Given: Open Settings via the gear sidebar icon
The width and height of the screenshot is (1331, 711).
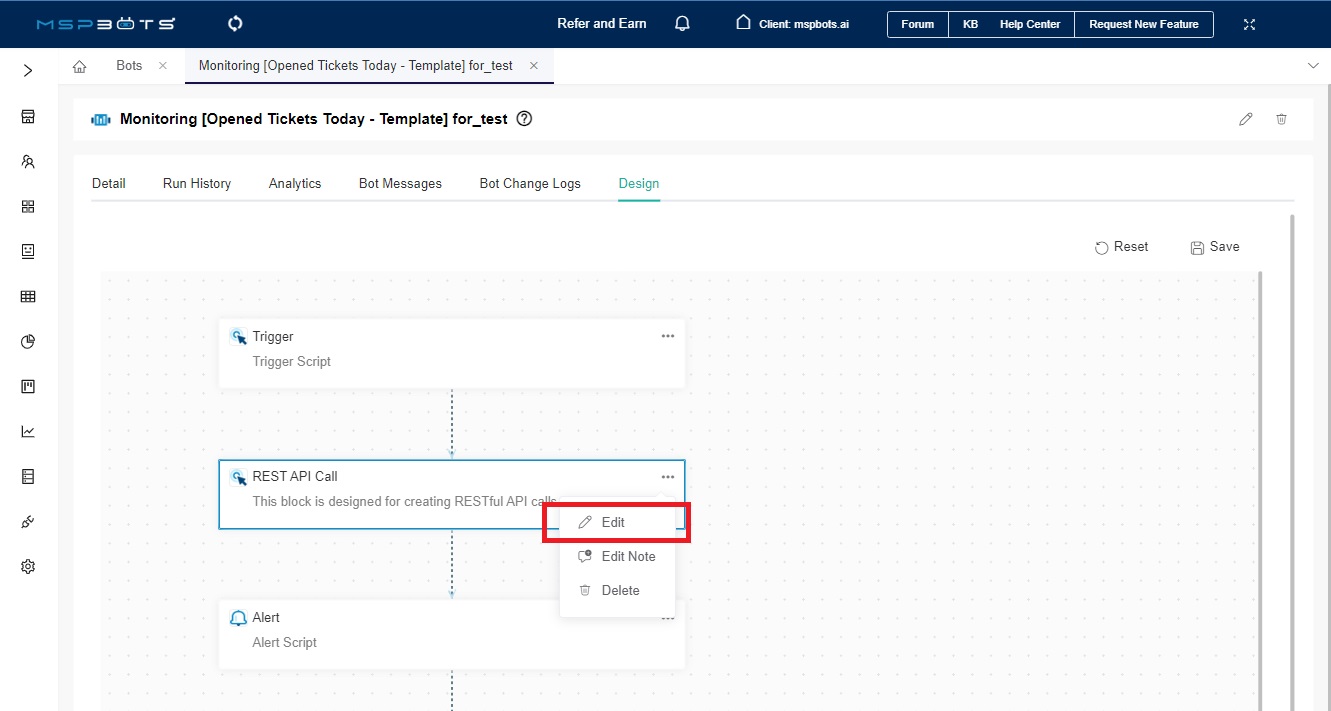Looking at the screenshot, I should click(27, 566).
